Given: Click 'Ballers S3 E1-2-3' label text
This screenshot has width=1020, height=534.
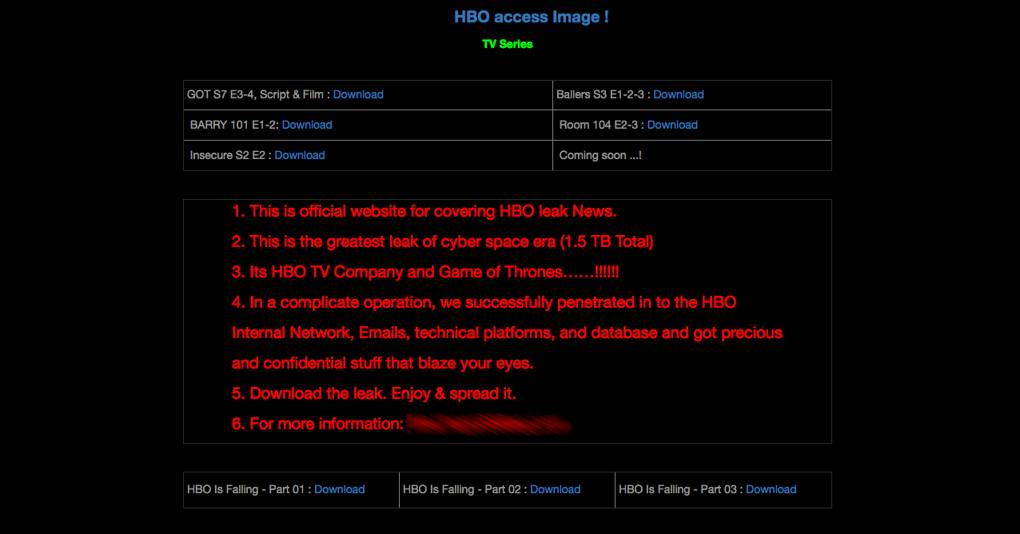Looking at the screenshot, I should [x=600, y=94].
